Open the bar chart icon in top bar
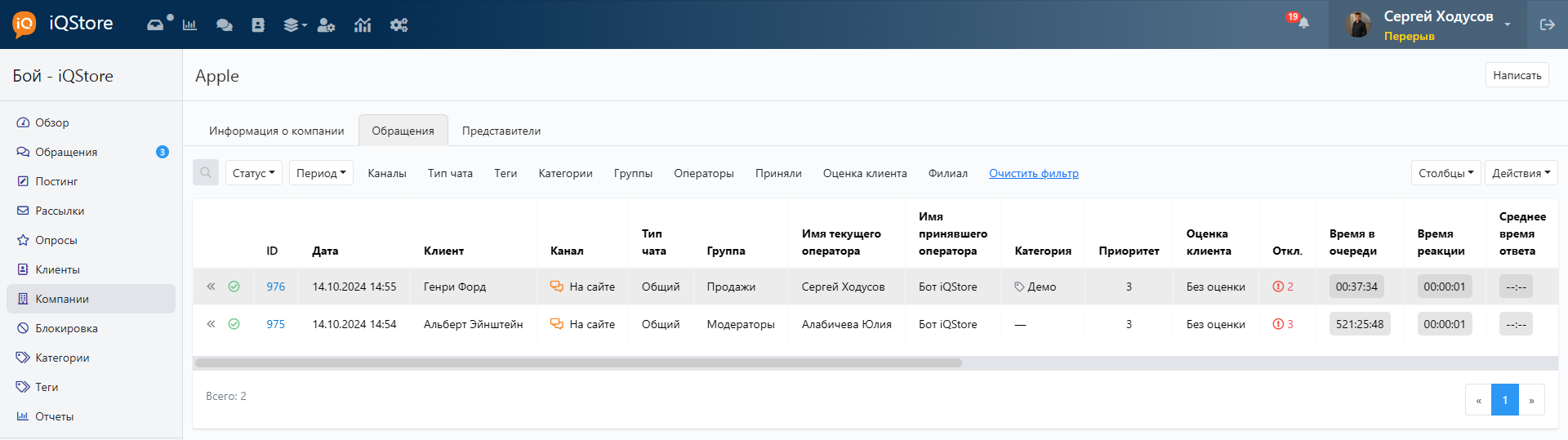The width and height of the screenshot is (1568, 440). point(189,25)
